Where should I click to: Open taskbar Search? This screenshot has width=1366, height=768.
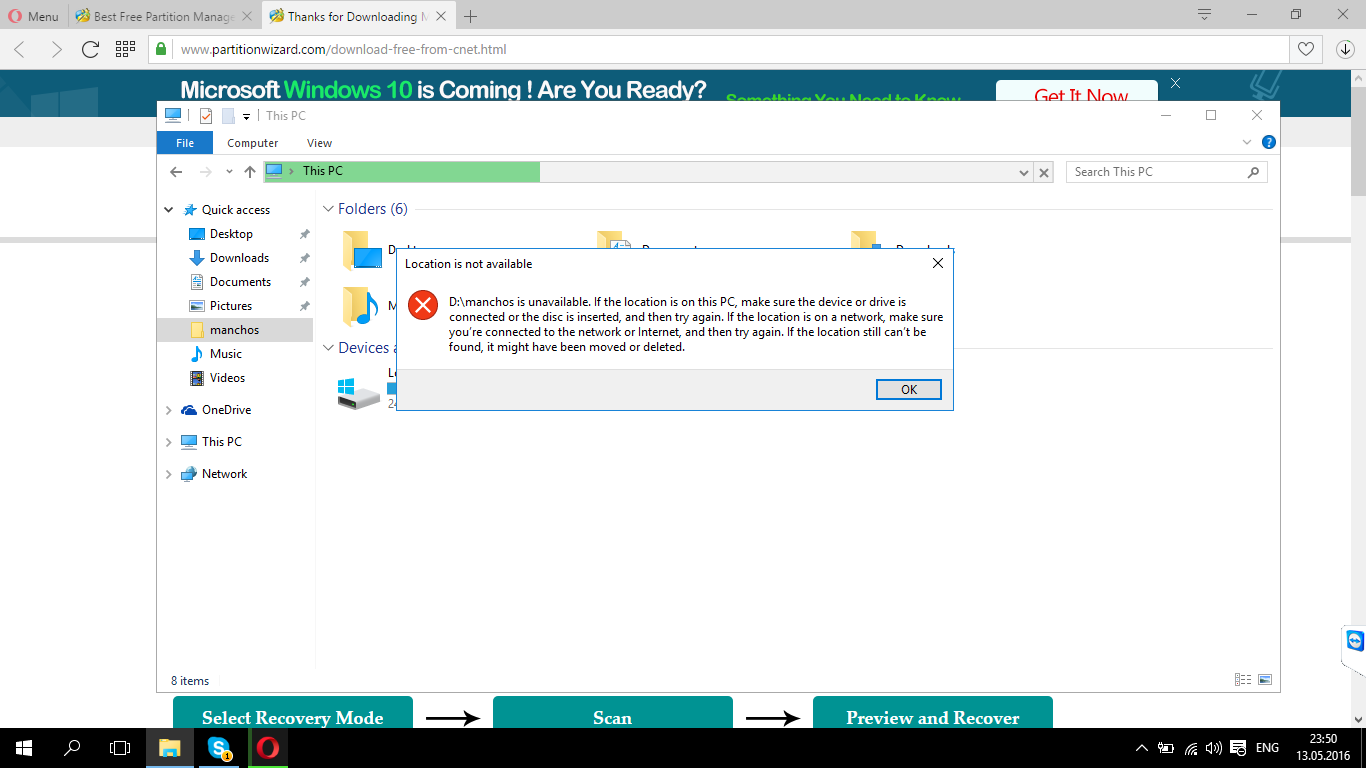click(72, 748)
